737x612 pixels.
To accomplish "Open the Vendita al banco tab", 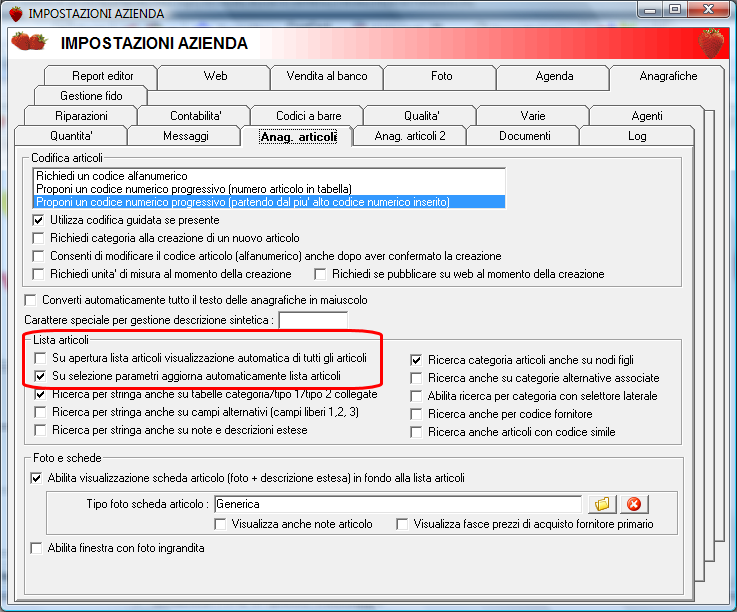I will 327,76.
